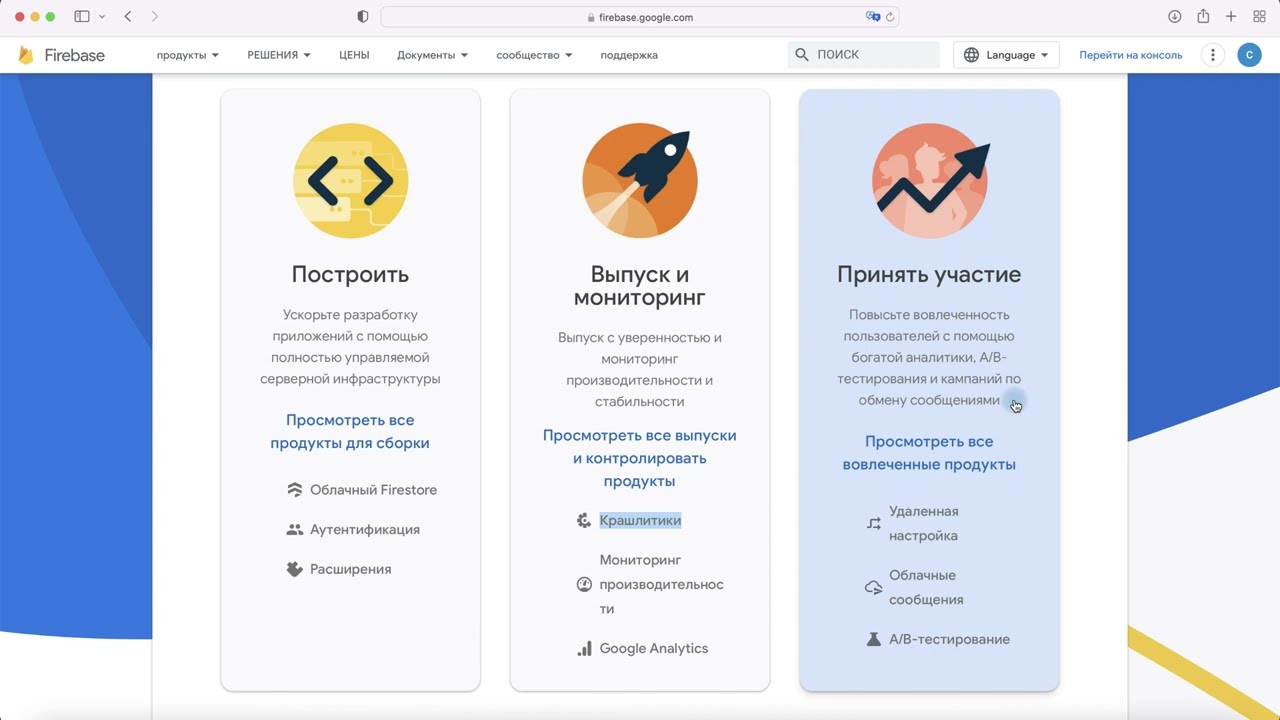Click the Extensions puzzle icon
This screenshot has height=720, width=1280.
294,569
